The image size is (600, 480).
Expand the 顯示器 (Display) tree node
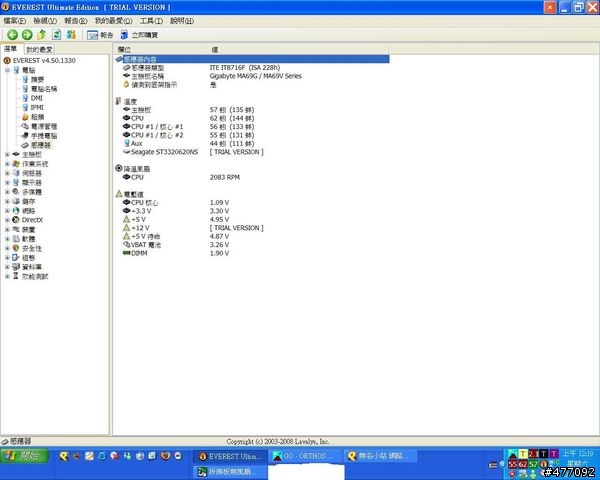[x=7, y=183]
